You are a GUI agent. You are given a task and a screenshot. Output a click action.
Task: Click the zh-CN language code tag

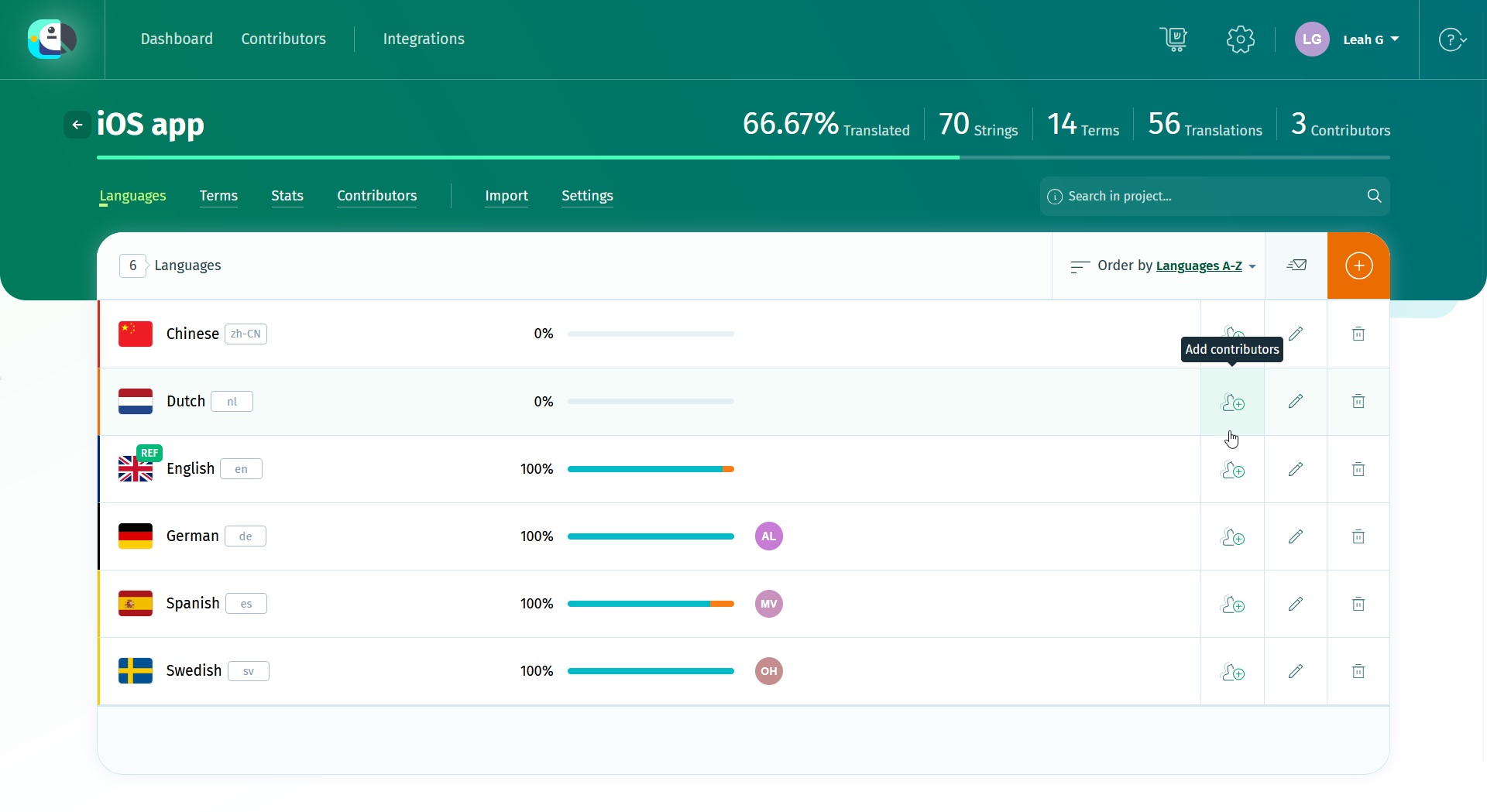click(x=246, y=334)
